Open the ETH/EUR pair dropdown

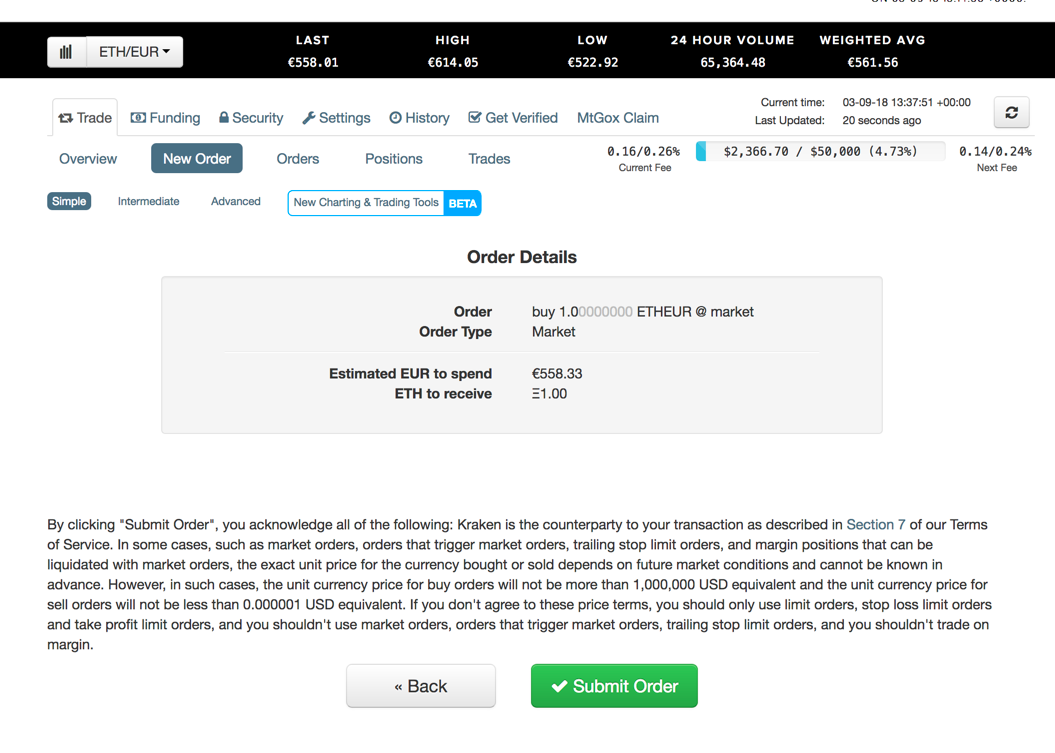pyautogui.click(x=135, y=52)
